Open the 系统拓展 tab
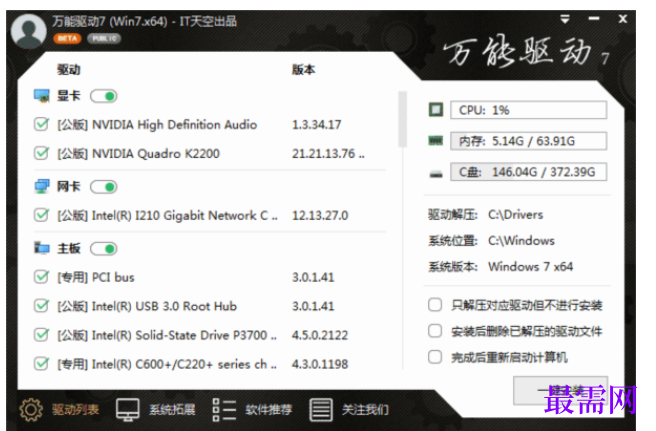Image resolution: width=656 pixels, height=431 pixels. click(172, 409)
